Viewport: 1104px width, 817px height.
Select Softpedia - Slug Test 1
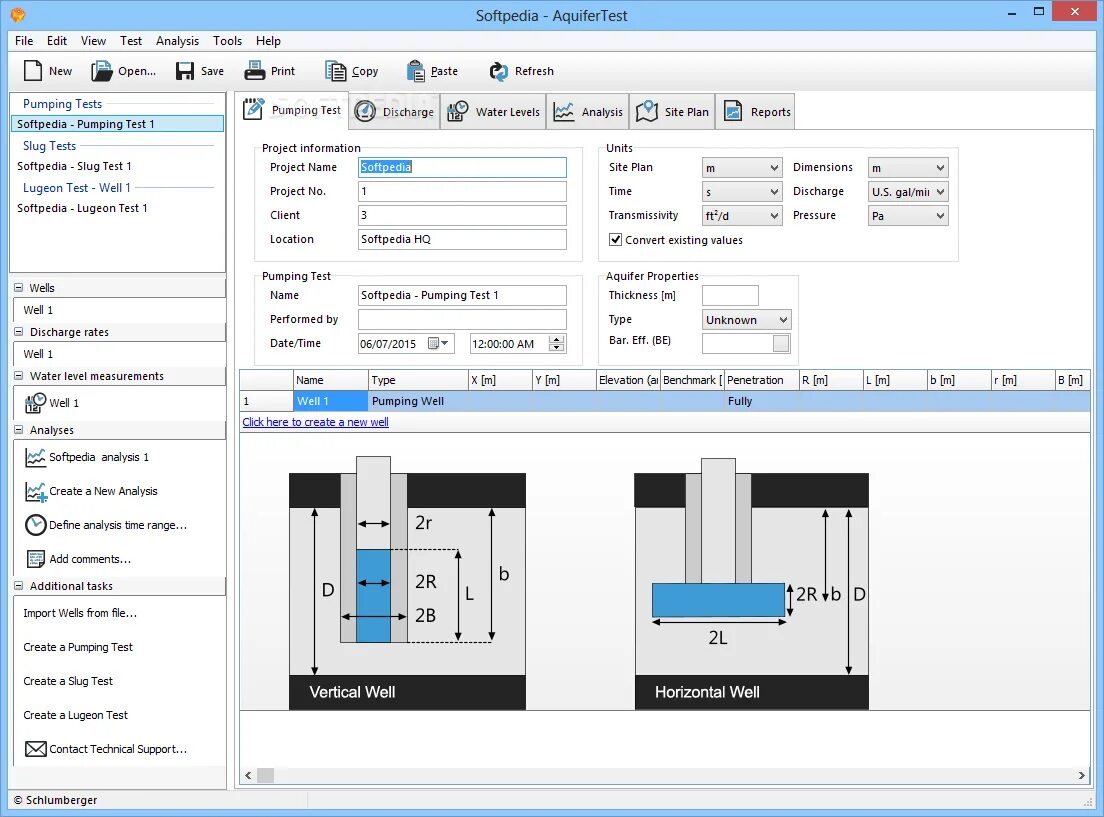point(74,166)
